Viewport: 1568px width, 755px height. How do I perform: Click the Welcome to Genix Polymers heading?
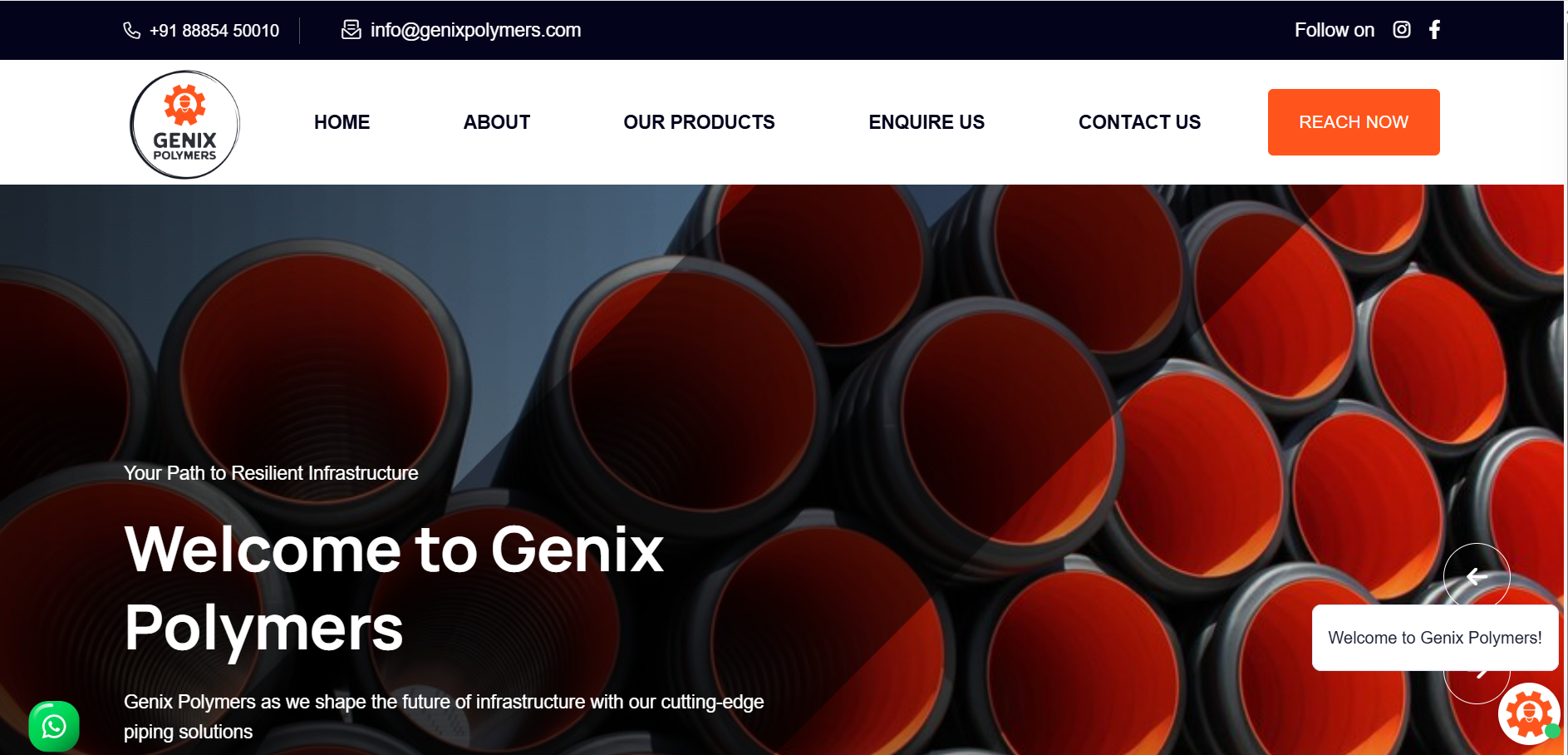(394, 588)
